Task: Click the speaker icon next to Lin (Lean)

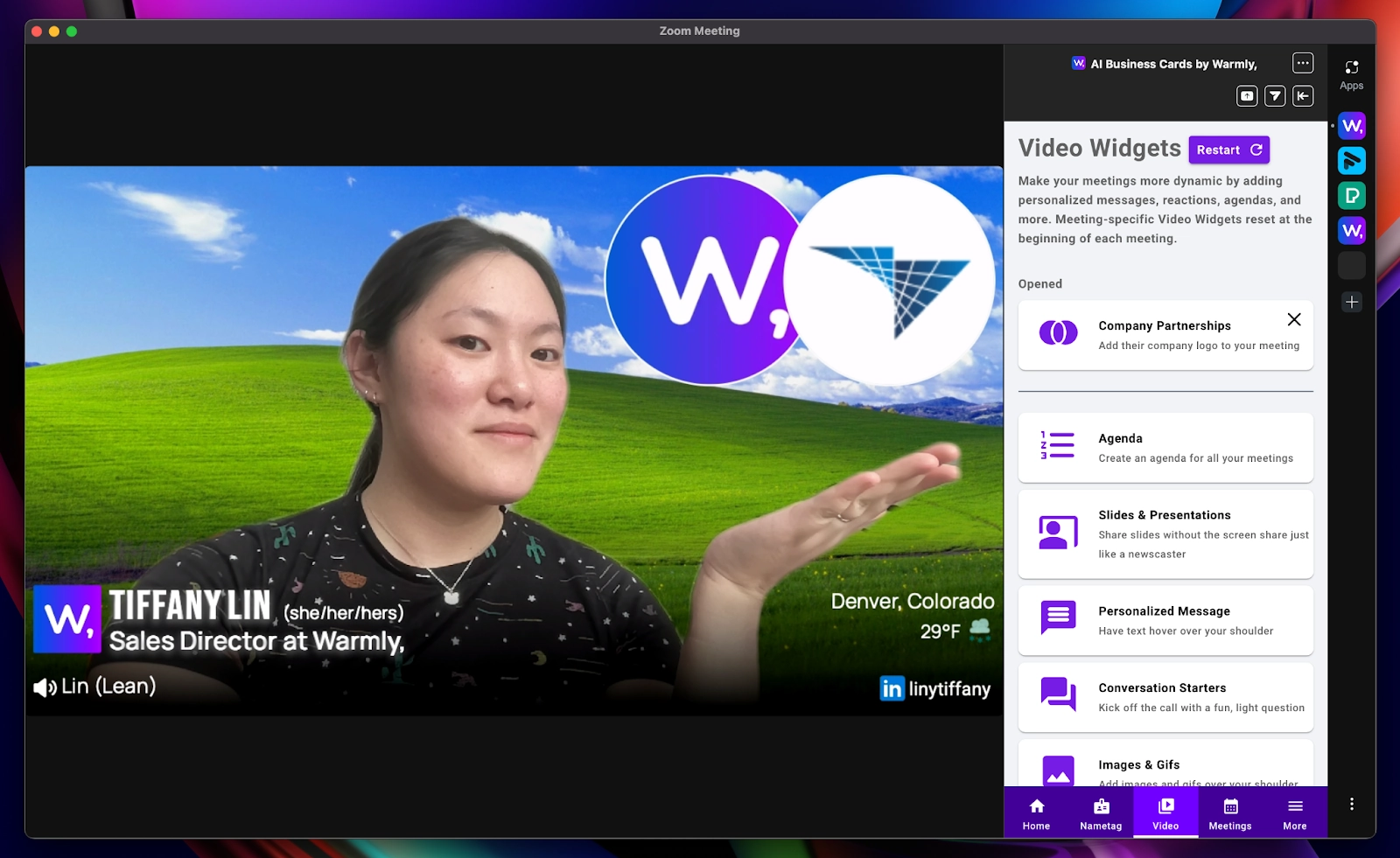Action: (45, 687)
